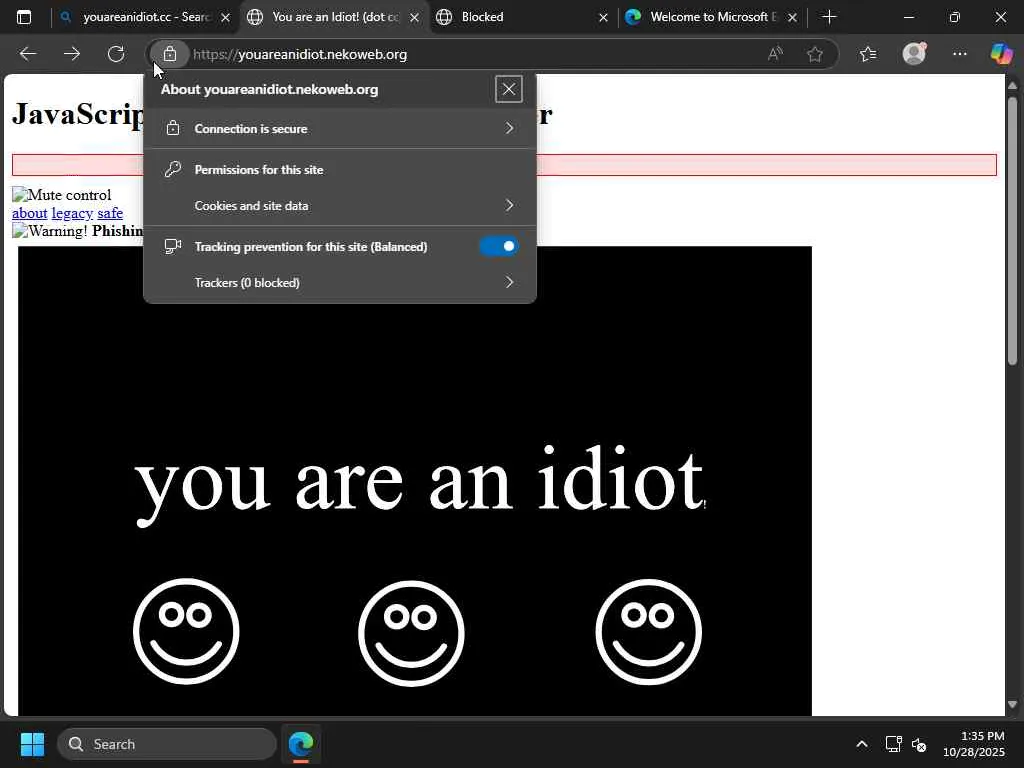The height and width of the screenshot is (768, 1024).
Task: Click the middle smiley face
Action: pyautogui.click(x=411, y=633)
